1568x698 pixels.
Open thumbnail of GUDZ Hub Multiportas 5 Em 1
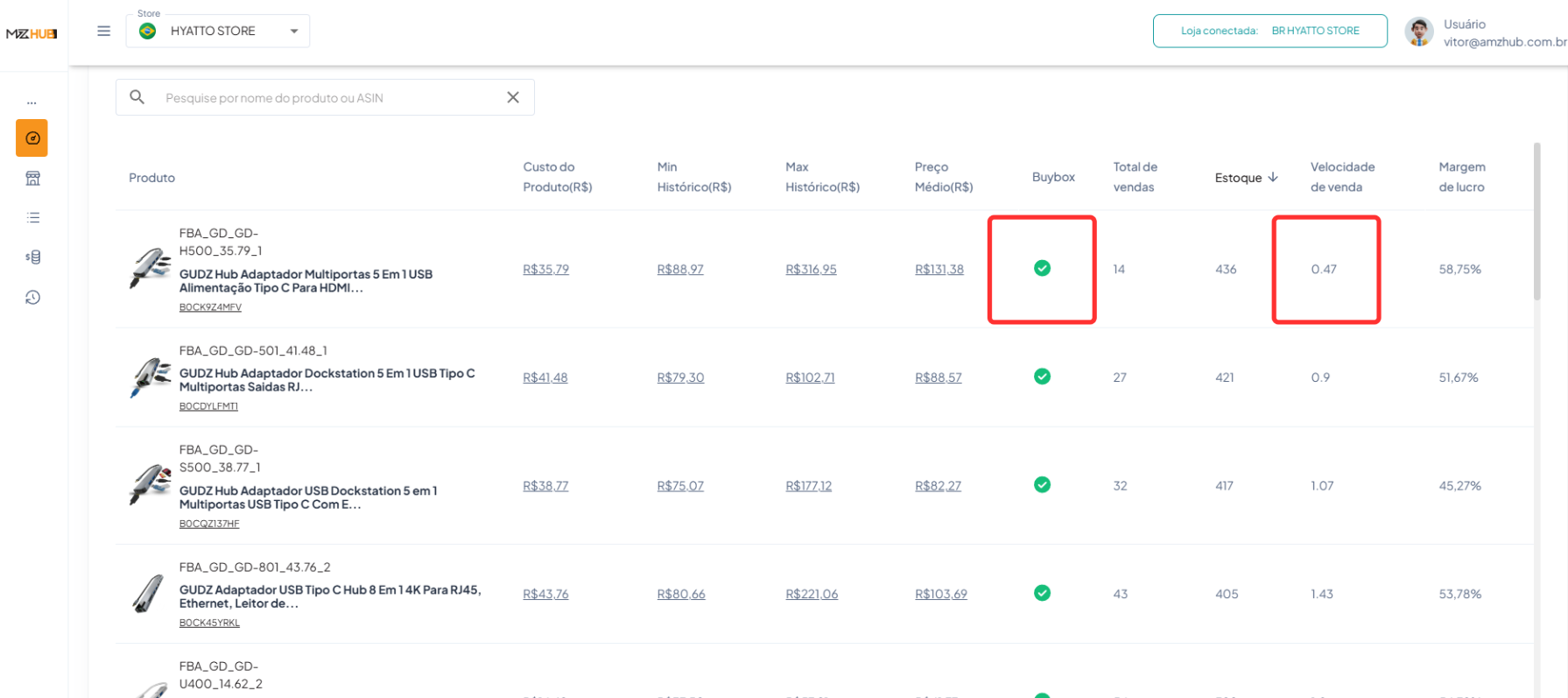151,268
